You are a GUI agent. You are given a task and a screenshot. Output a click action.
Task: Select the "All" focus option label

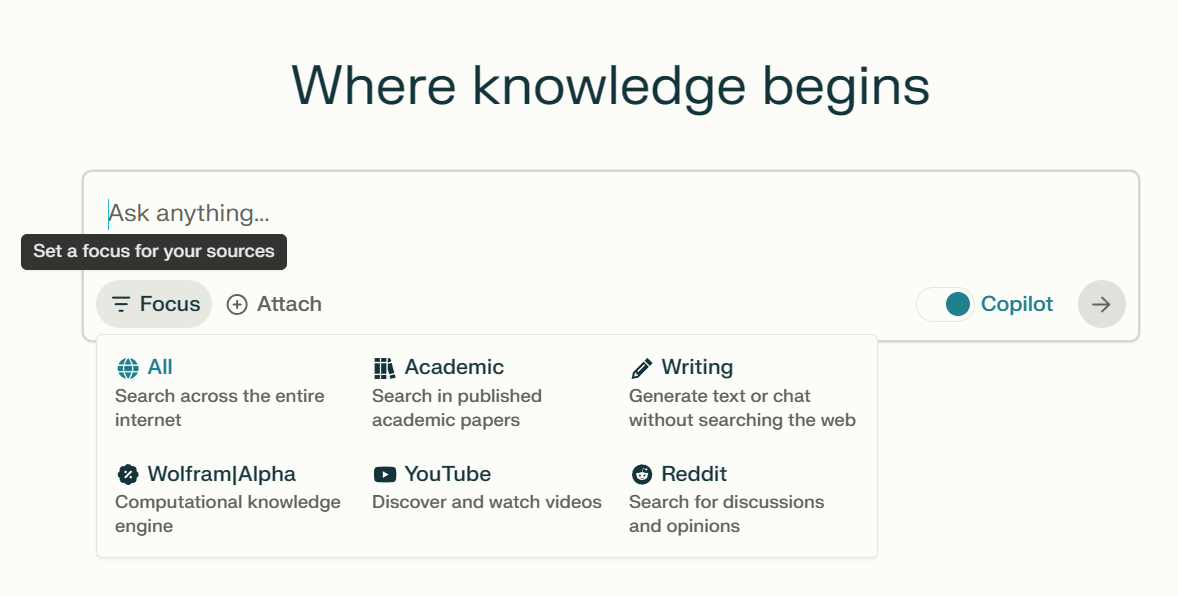160,367
